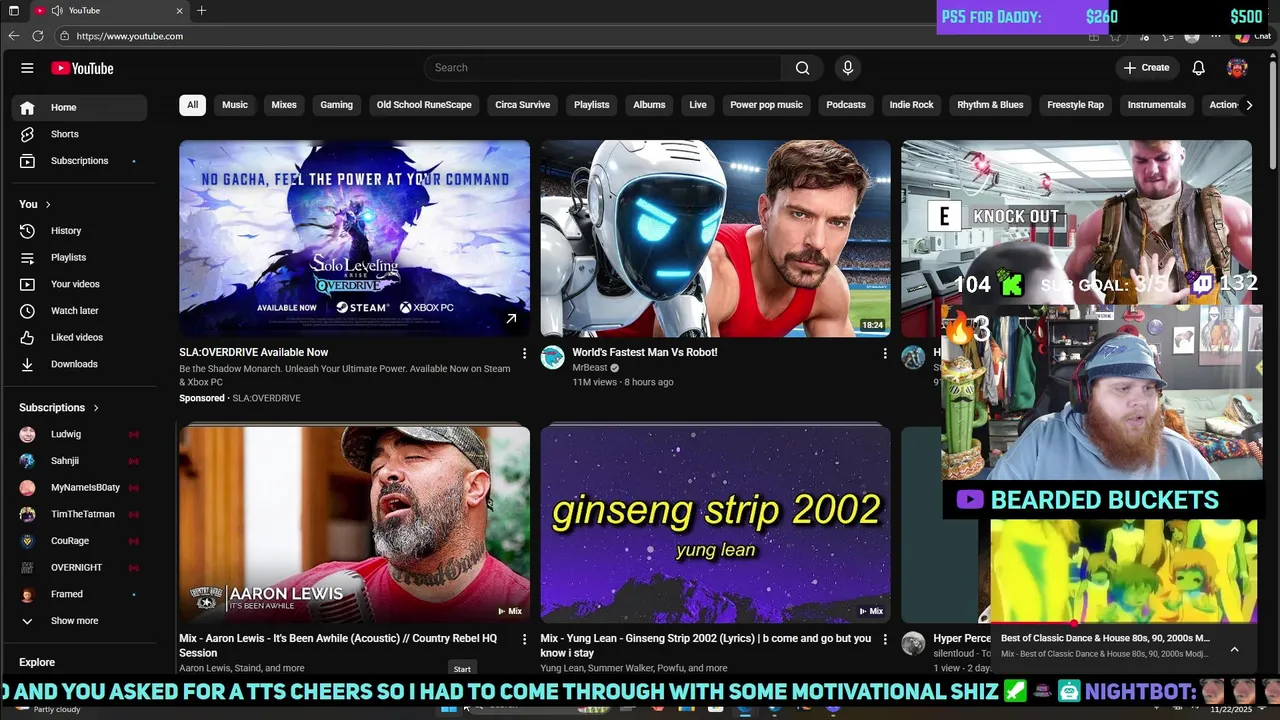Click Explore heading in sidebar
Viewport: 1280px width, 720px height.
37,662
